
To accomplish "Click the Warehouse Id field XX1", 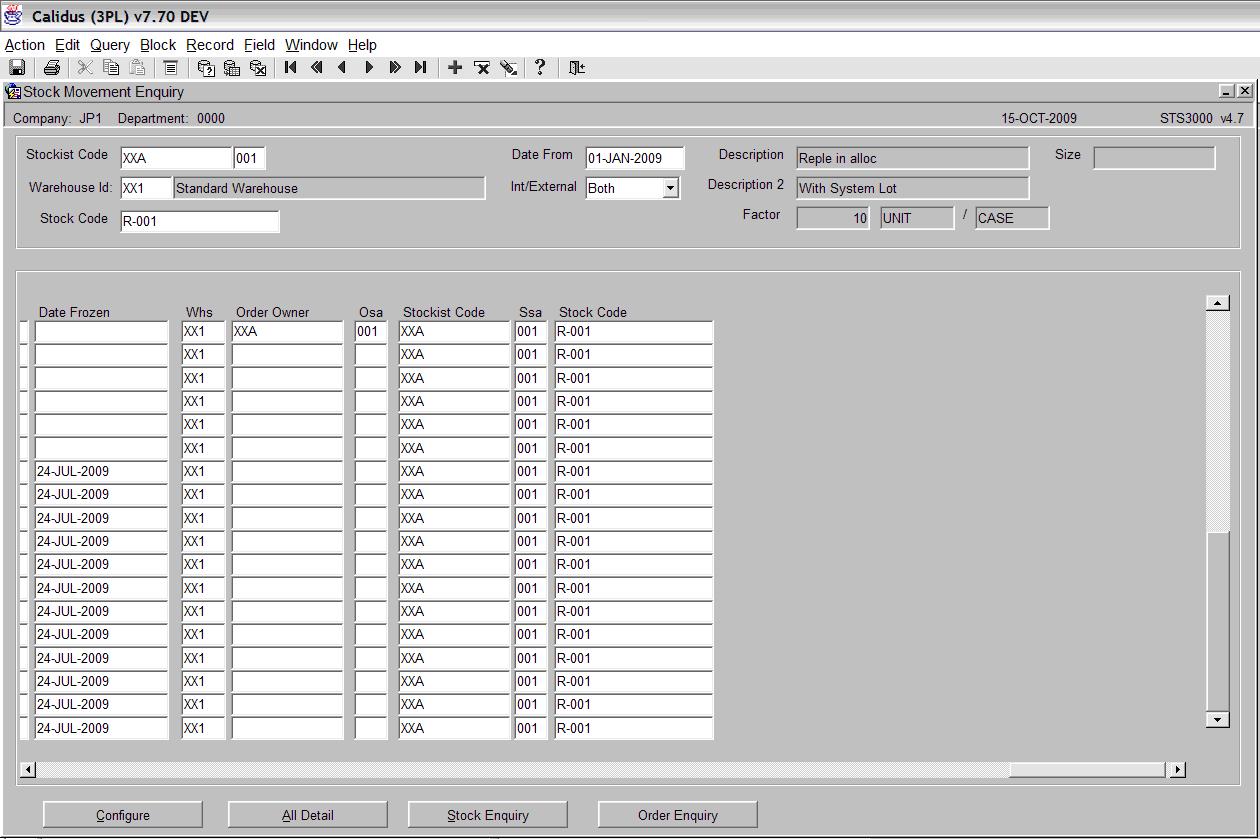I will pyautogui.click(x=146, y=188).
